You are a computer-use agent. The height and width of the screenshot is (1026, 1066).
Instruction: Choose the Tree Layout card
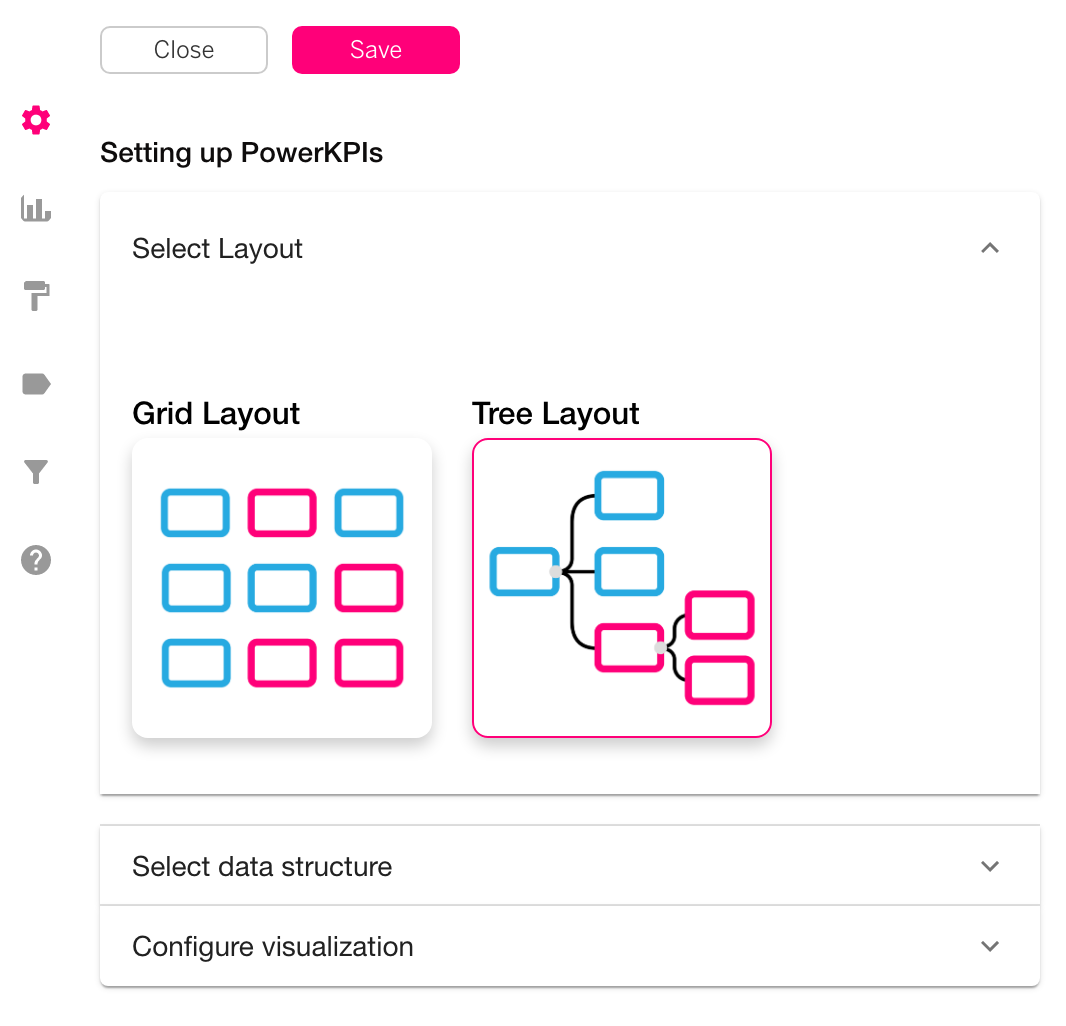click(x=622, y=588)
